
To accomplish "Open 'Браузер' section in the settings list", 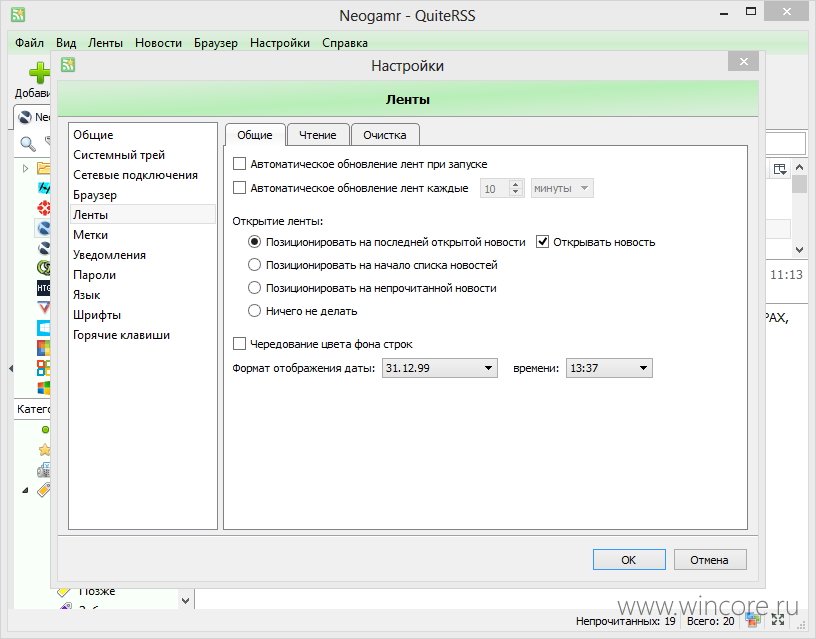I will (143, 195).
